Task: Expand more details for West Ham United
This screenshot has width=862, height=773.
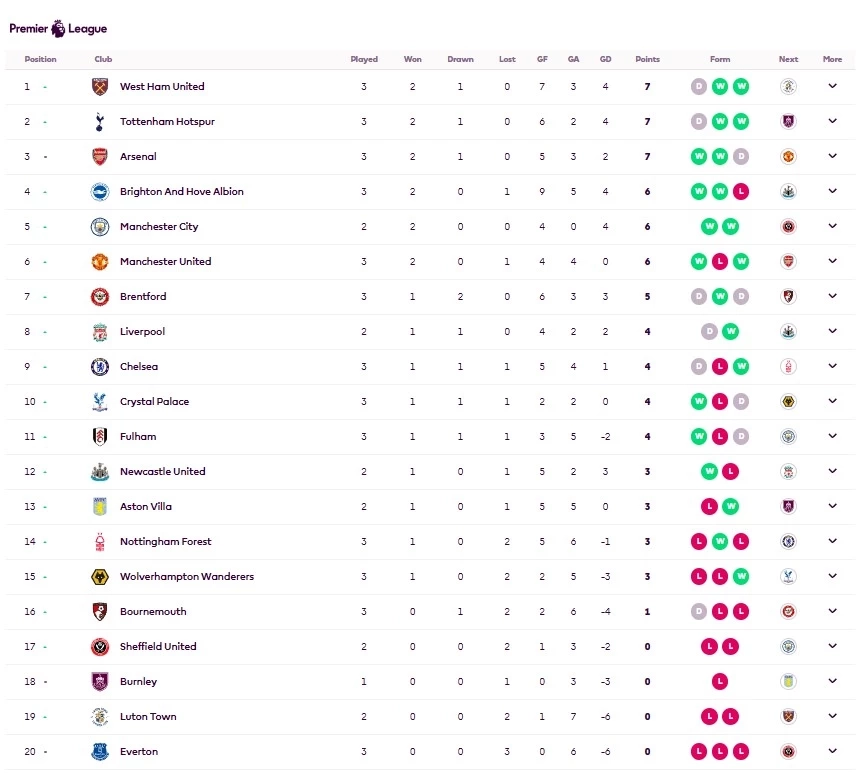Action: coord(832,86)
